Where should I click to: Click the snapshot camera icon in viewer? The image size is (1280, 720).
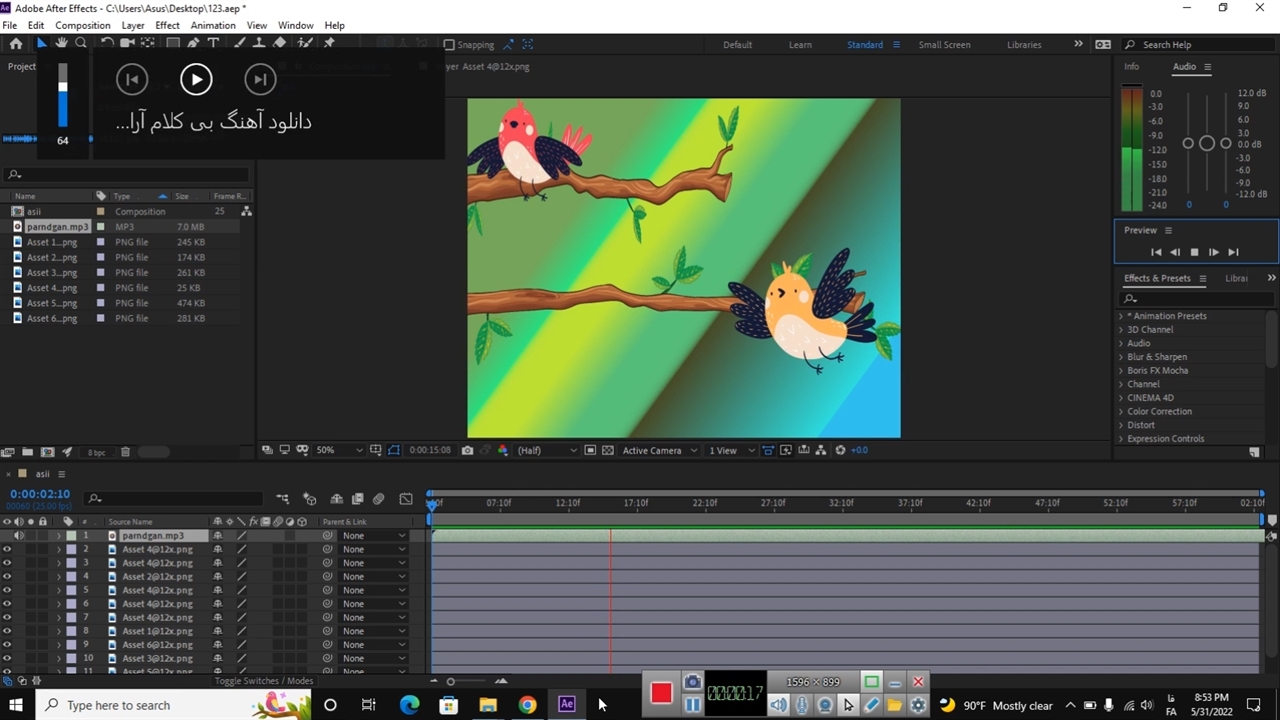click(467, 451)
